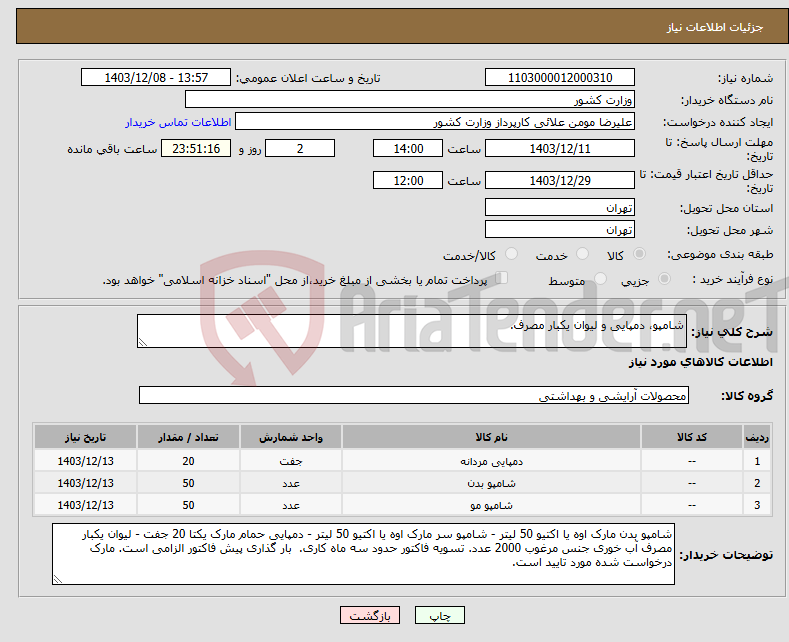
Task: Select the متوسط purchase type radio
Action: pos(600,278)
